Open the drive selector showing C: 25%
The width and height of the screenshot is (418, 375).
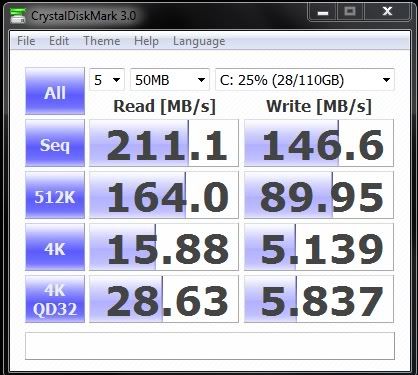(305, 80)
